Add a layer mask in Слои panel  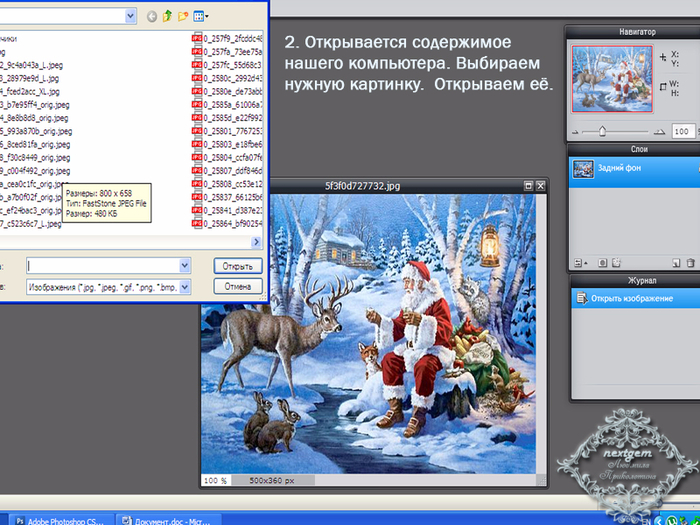pos(602,263)
